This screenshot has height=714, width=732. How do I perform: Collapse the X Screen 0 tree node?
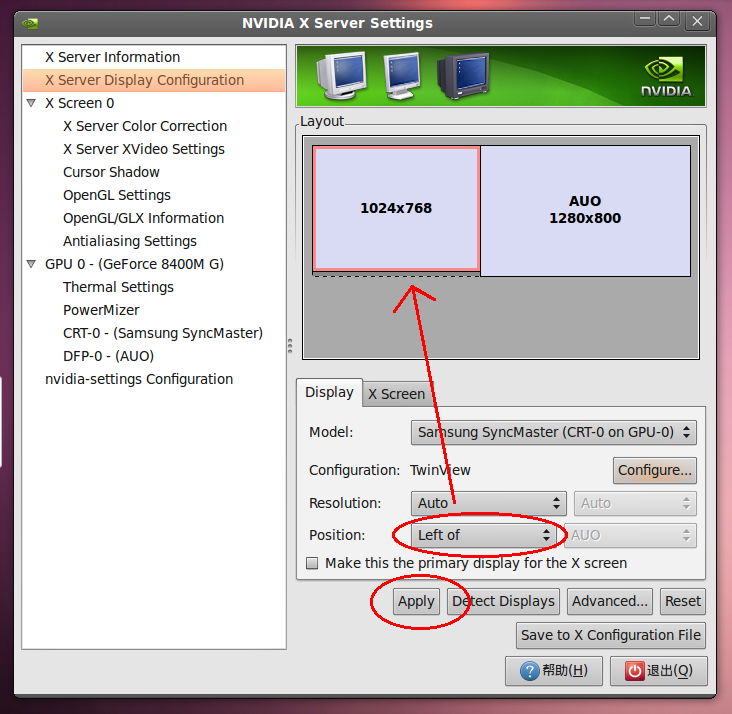click(x=31, y=103)
